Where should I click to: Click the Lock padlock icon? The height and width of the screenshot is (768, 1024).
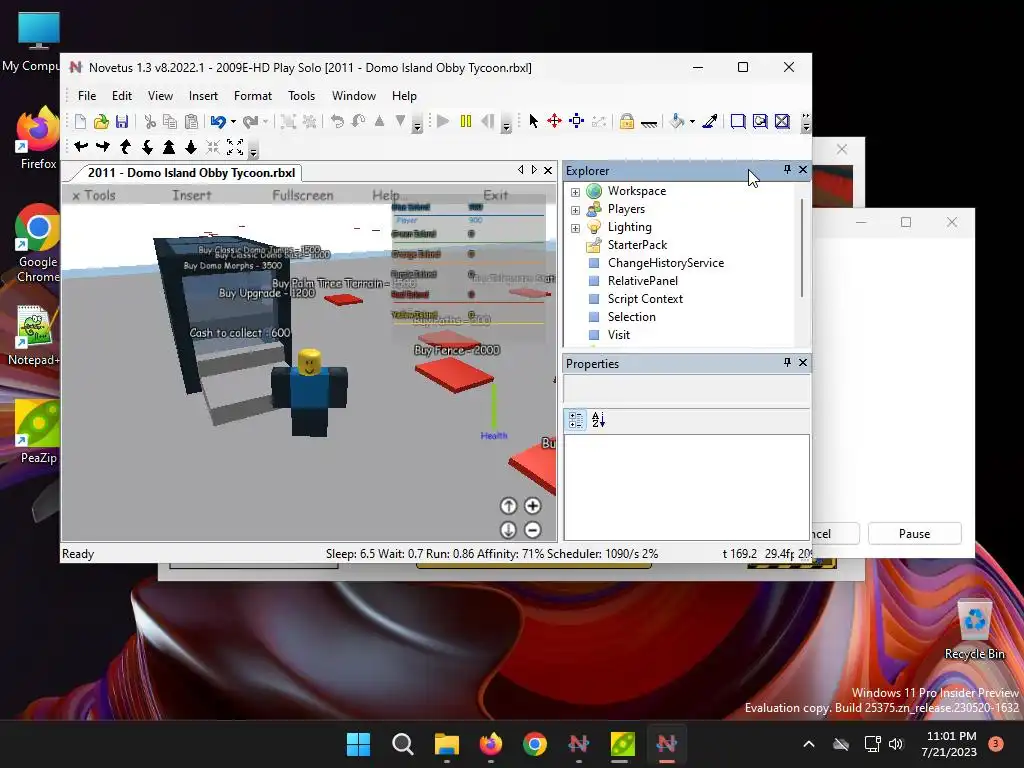click(x=627, y=121)
